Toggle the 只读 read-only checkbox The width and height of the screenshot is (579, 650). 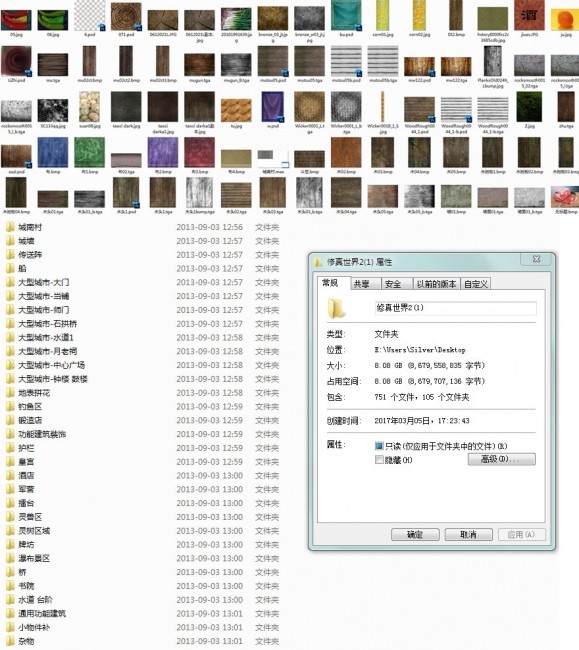click(x=378, y=446)
